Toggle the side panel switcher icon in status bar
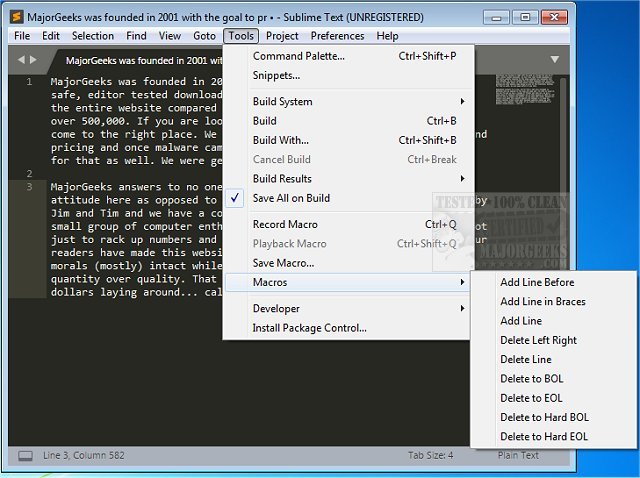This screenshot has height=478, width=640. pos(25,456)
